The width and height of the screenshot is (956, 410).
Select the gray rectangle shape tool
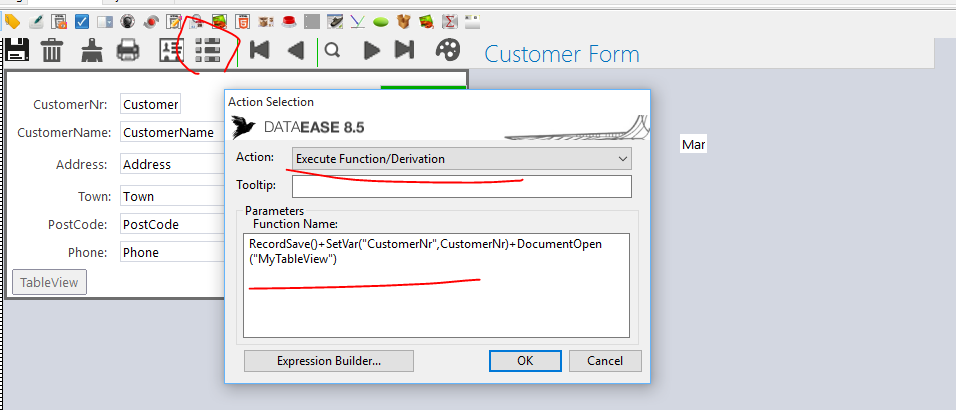[312, 23]
